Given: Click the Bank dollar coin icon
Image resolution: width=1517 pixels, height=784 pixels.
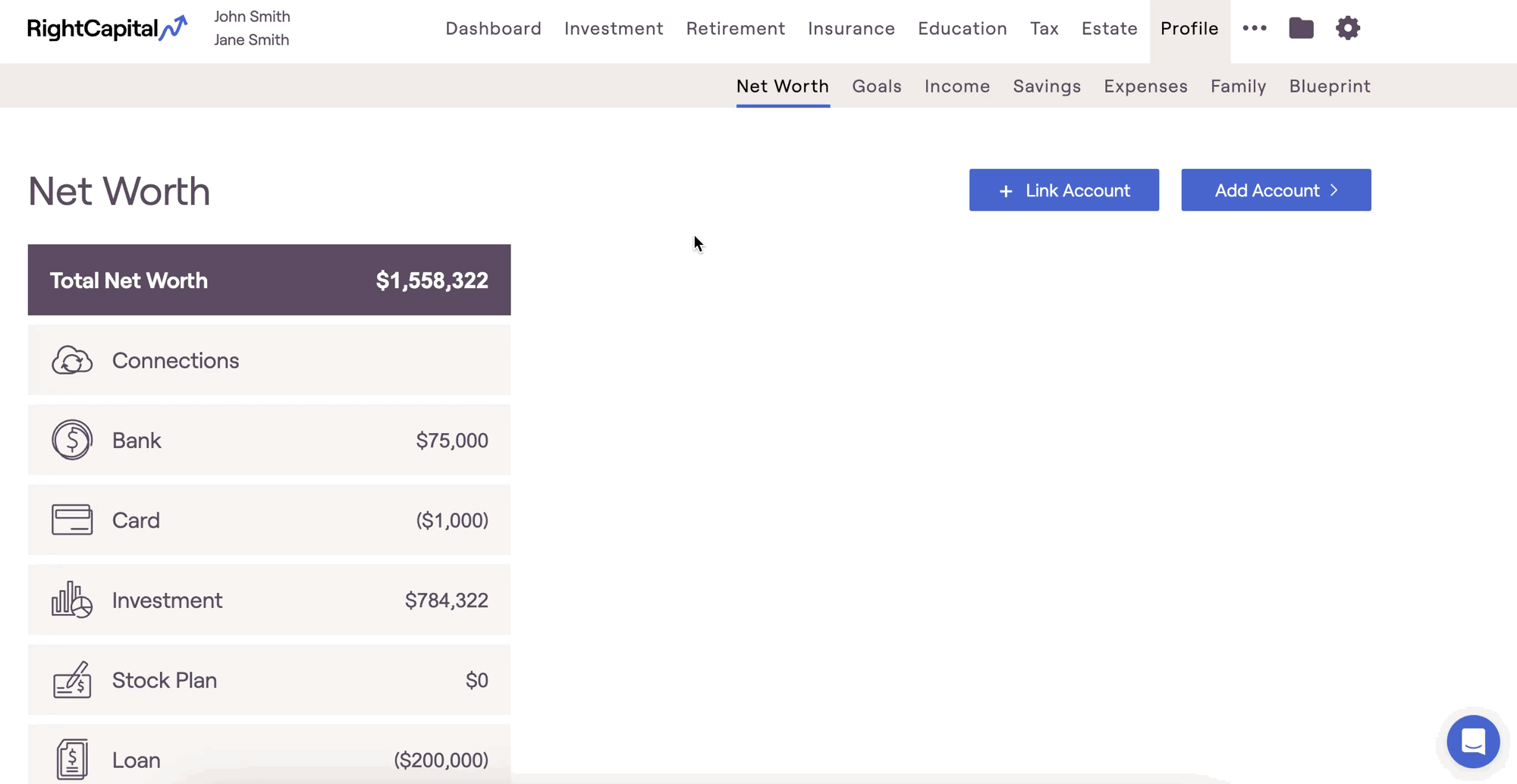Looking at the screenshot, I should coord(72,440).
